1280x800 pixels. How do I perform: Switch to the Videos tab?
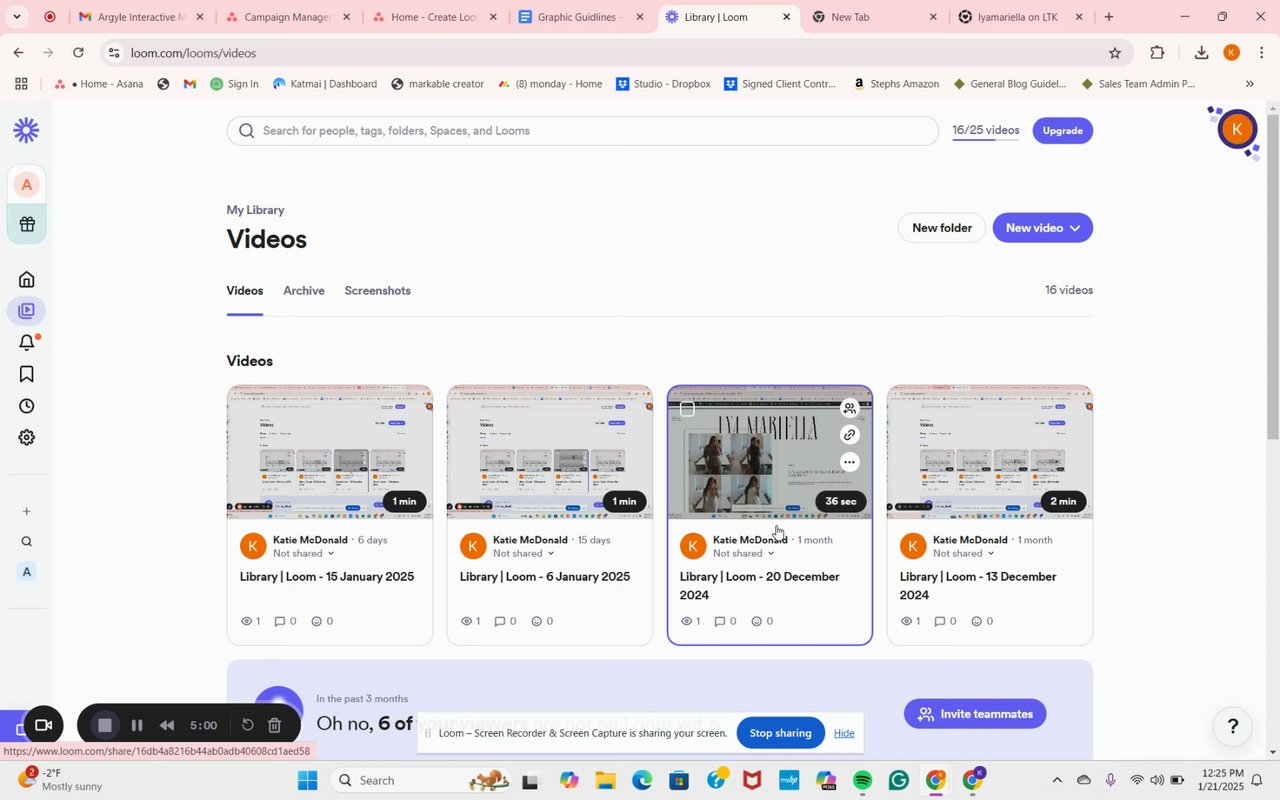click(245, 291)
